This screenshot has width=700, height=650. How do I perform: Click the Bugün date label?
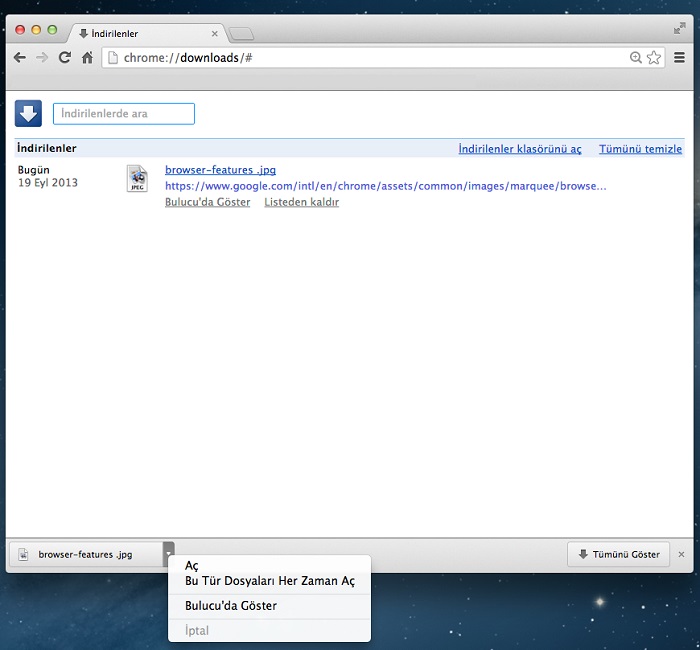(x=33, y=170)
